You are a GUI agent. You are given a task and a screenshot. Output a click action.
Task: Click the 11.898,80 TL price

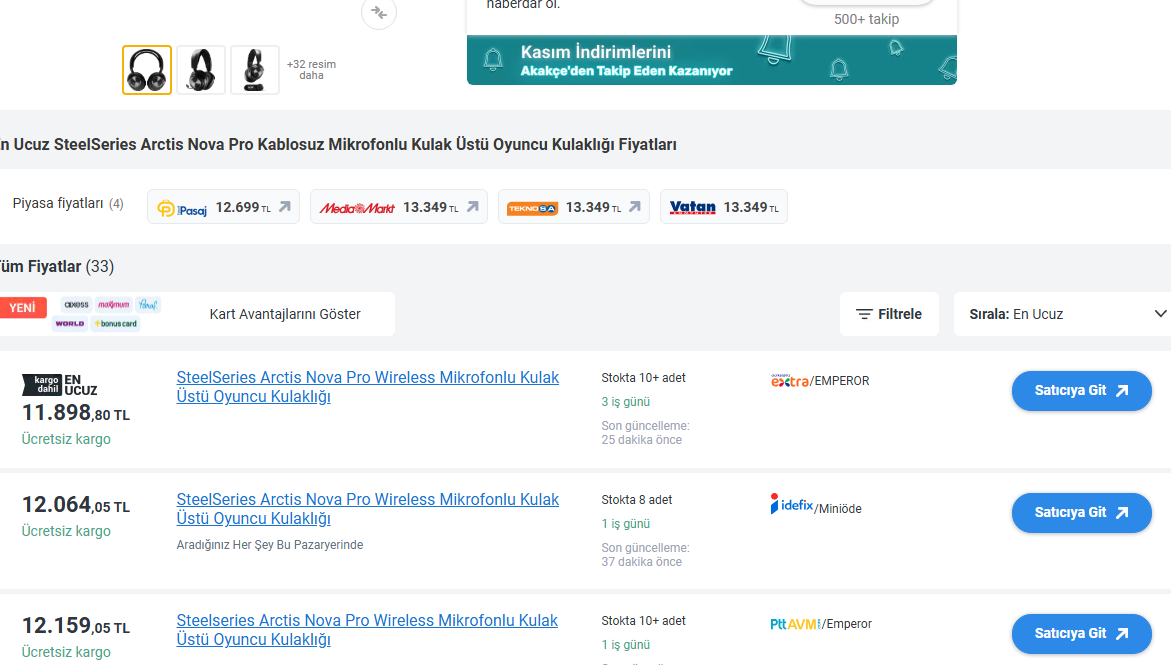(75, 412)
